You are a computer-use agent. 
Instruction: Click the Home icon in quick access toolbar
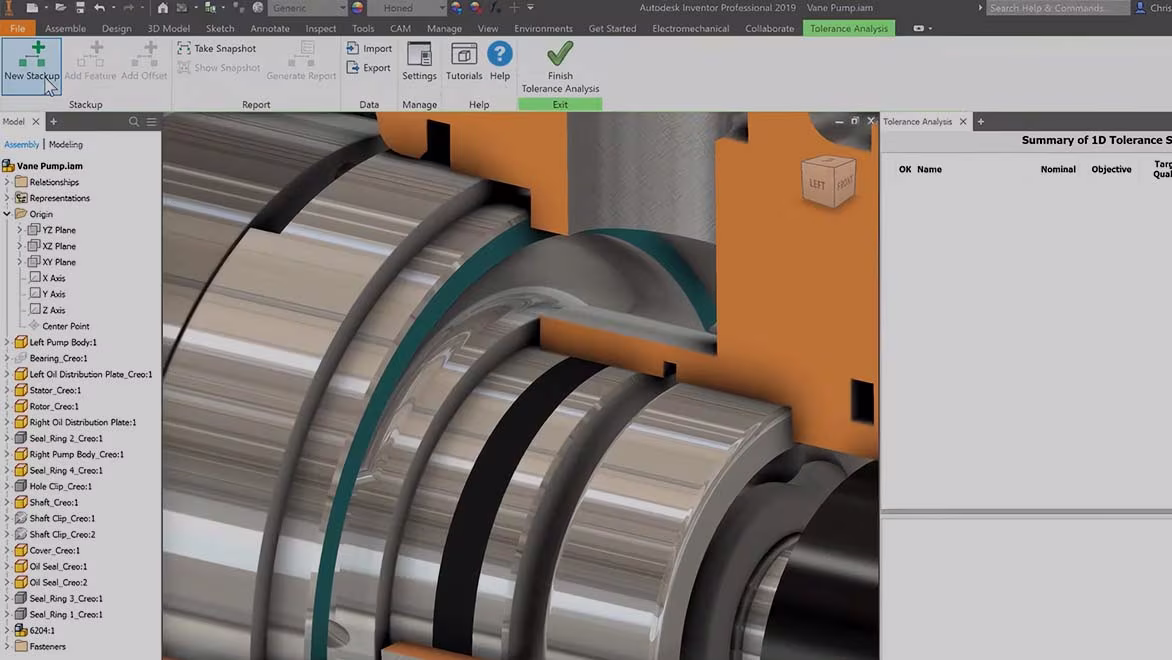(163, 8)
